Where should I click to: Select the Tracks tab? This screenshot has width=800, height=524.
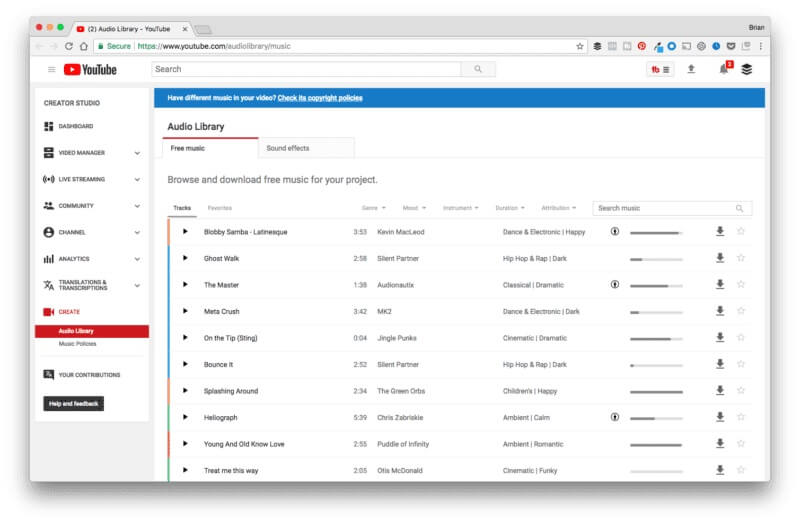182,208
